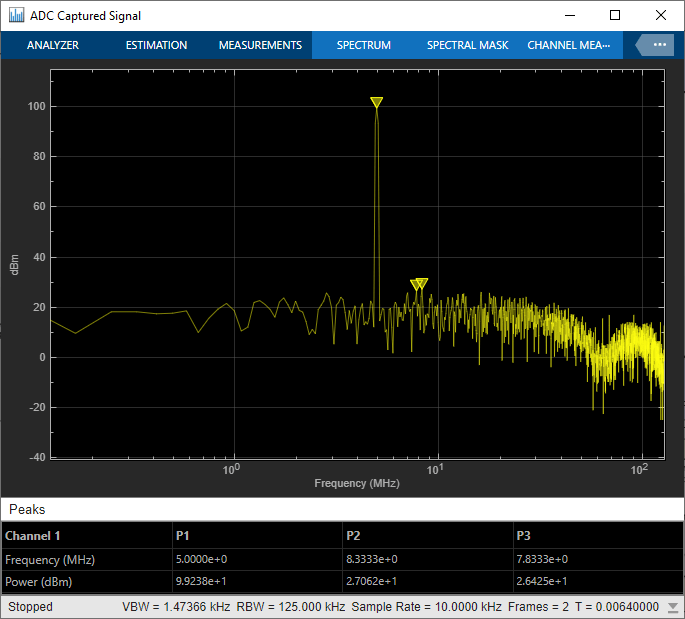Open the Analyzer tab
This screenshot has width=685, height=619.
pyautogui.click(x=53, y=45)
